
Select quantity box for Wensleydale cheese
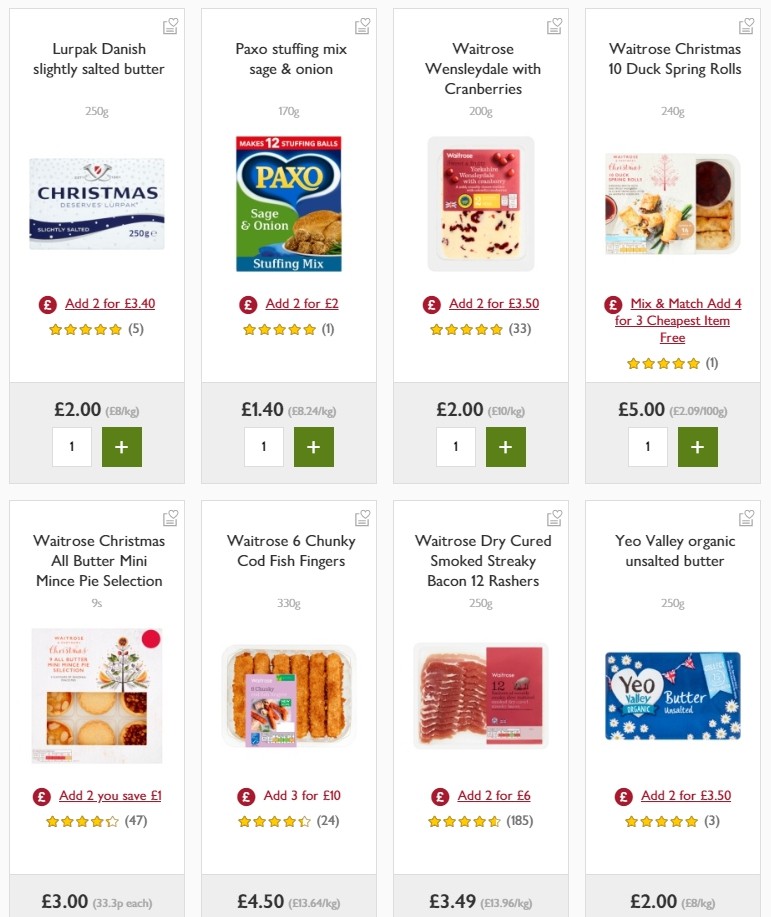pos(456,447)
